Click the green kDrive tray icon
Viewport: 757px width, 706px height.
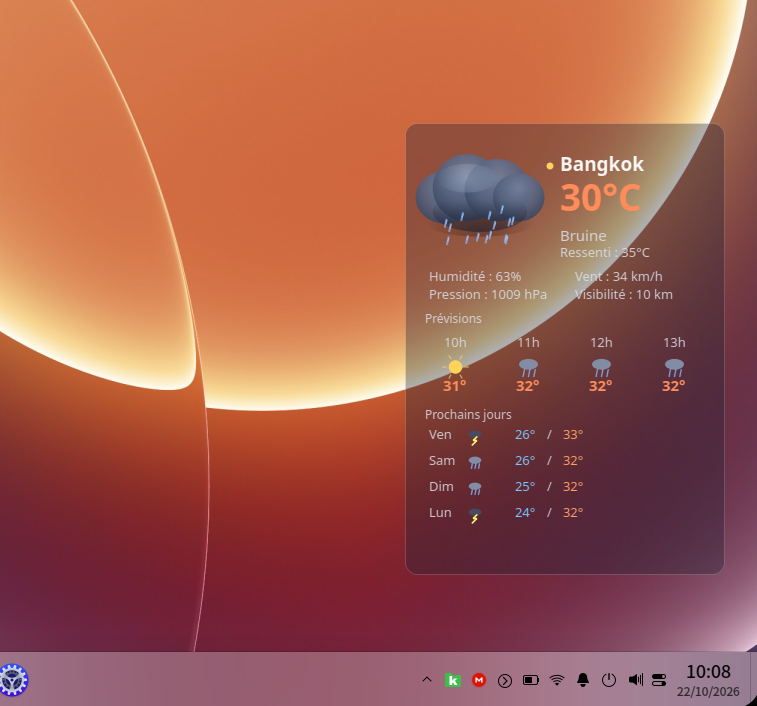click(453, 680)
